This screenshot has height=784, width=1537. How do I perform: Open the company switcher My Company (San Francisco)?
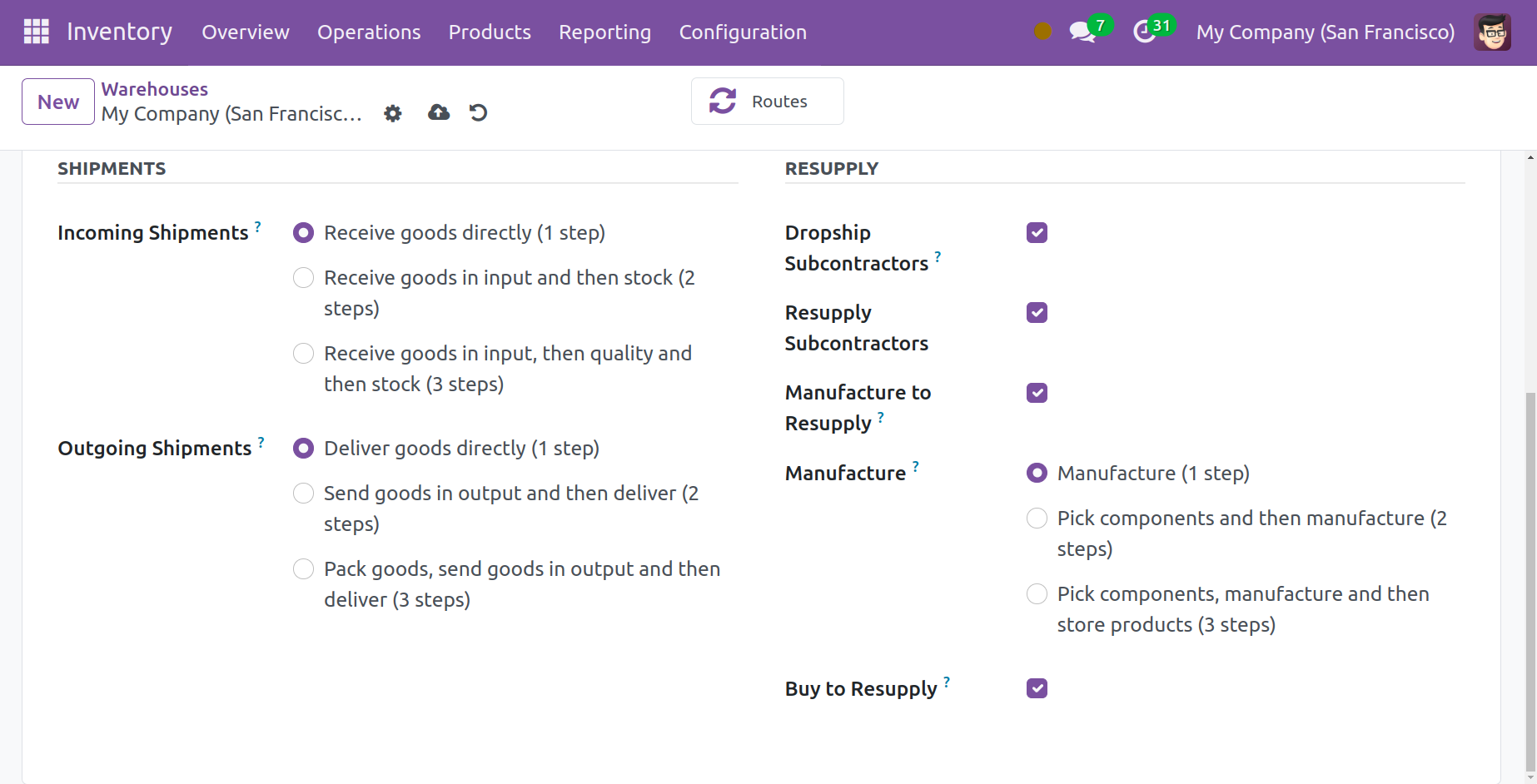(x=1325, y=32)
